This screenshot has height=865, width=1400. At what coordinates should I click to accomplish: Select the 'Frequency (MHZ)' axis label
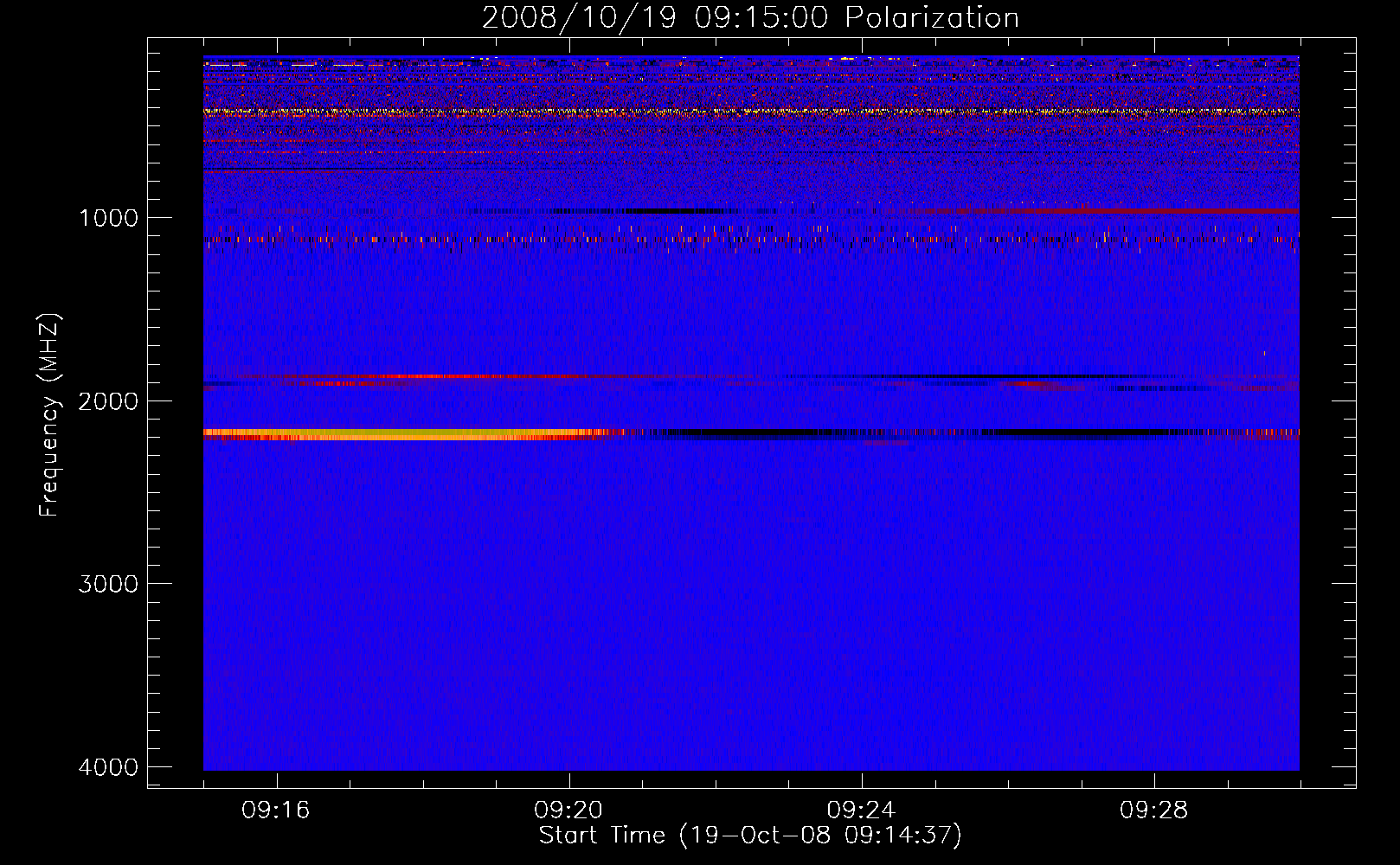49,415
